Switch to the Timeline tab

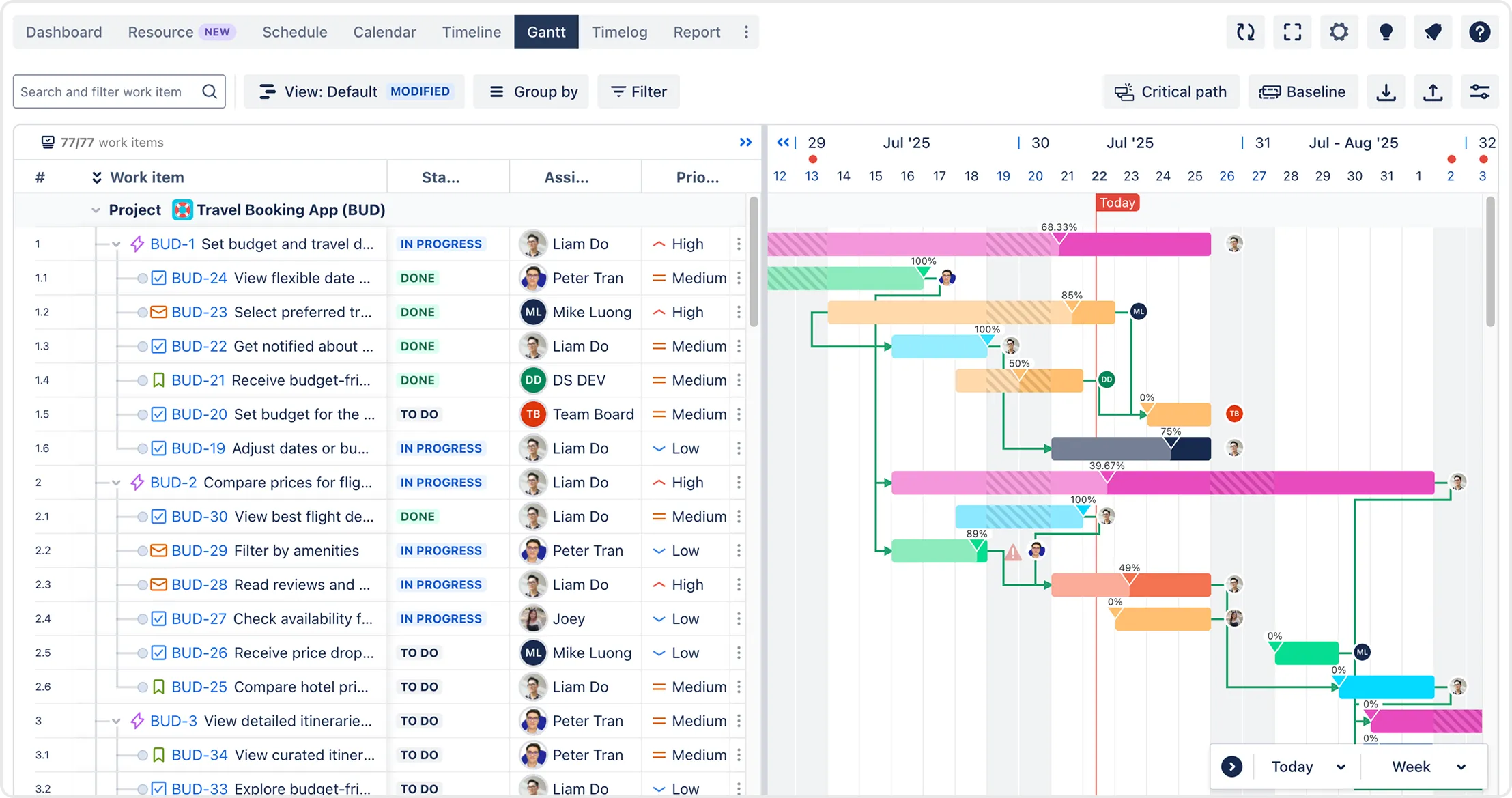[x=471, y=32]
